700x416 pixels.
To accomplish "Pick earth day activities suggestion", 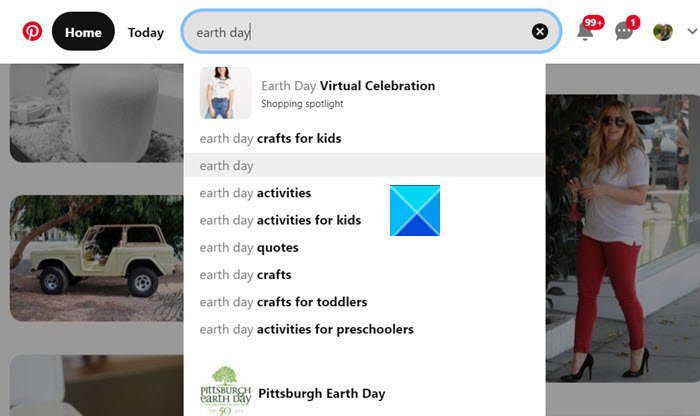I will (x=255, y=193).
